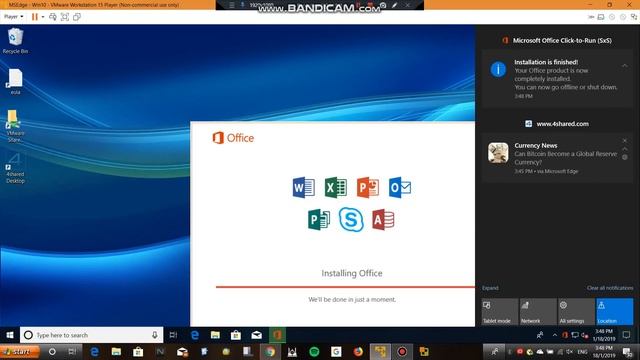Screen dimensions: 640x360
Task: Open Currency News notification settings gear
Action: click(624, 157)
